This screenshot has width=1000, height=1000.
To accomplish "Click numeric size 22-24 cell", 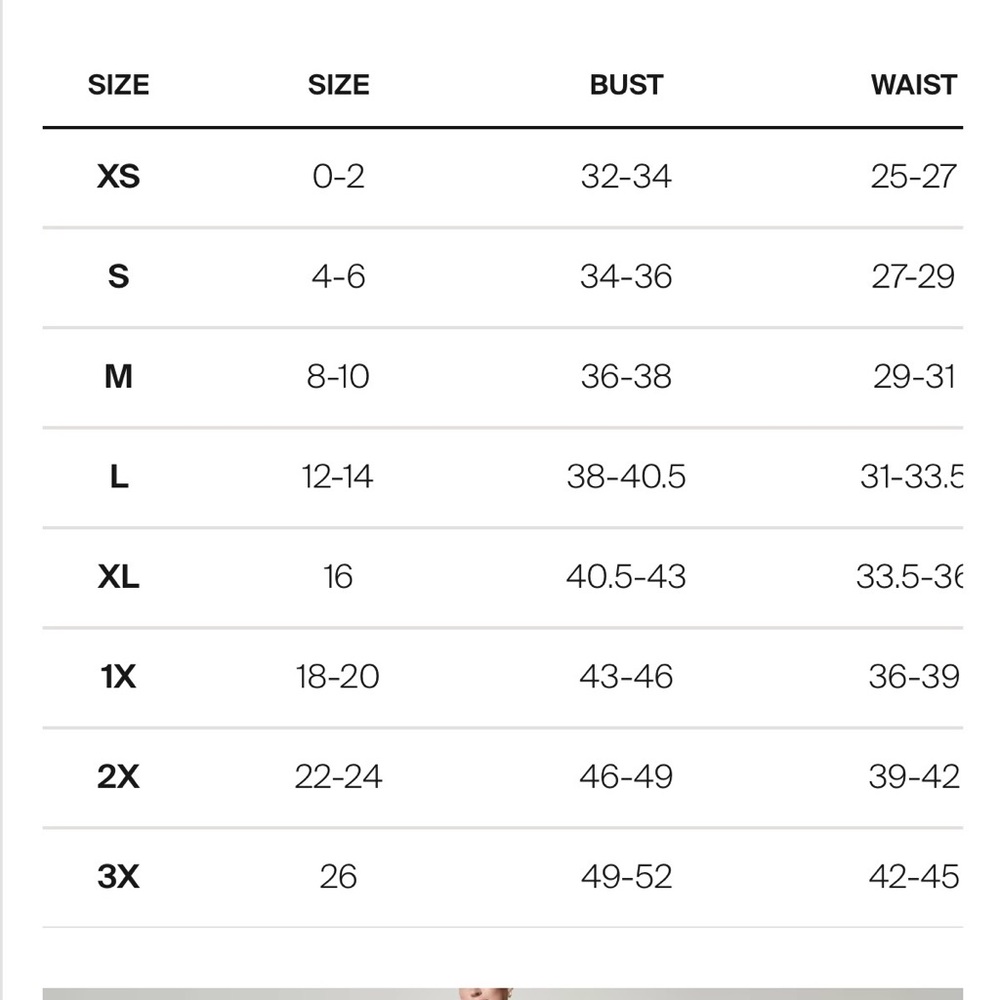I will [338, 776].
